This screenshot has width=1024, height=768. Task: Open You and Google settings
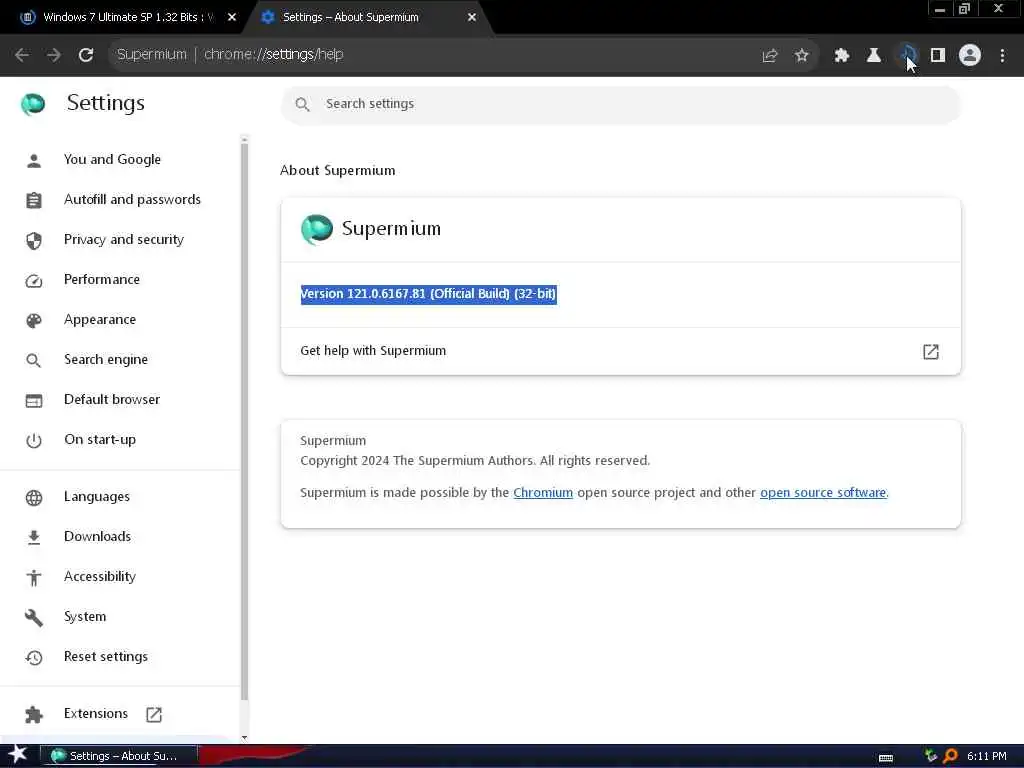pyautogui.click(x=112, y=159)
